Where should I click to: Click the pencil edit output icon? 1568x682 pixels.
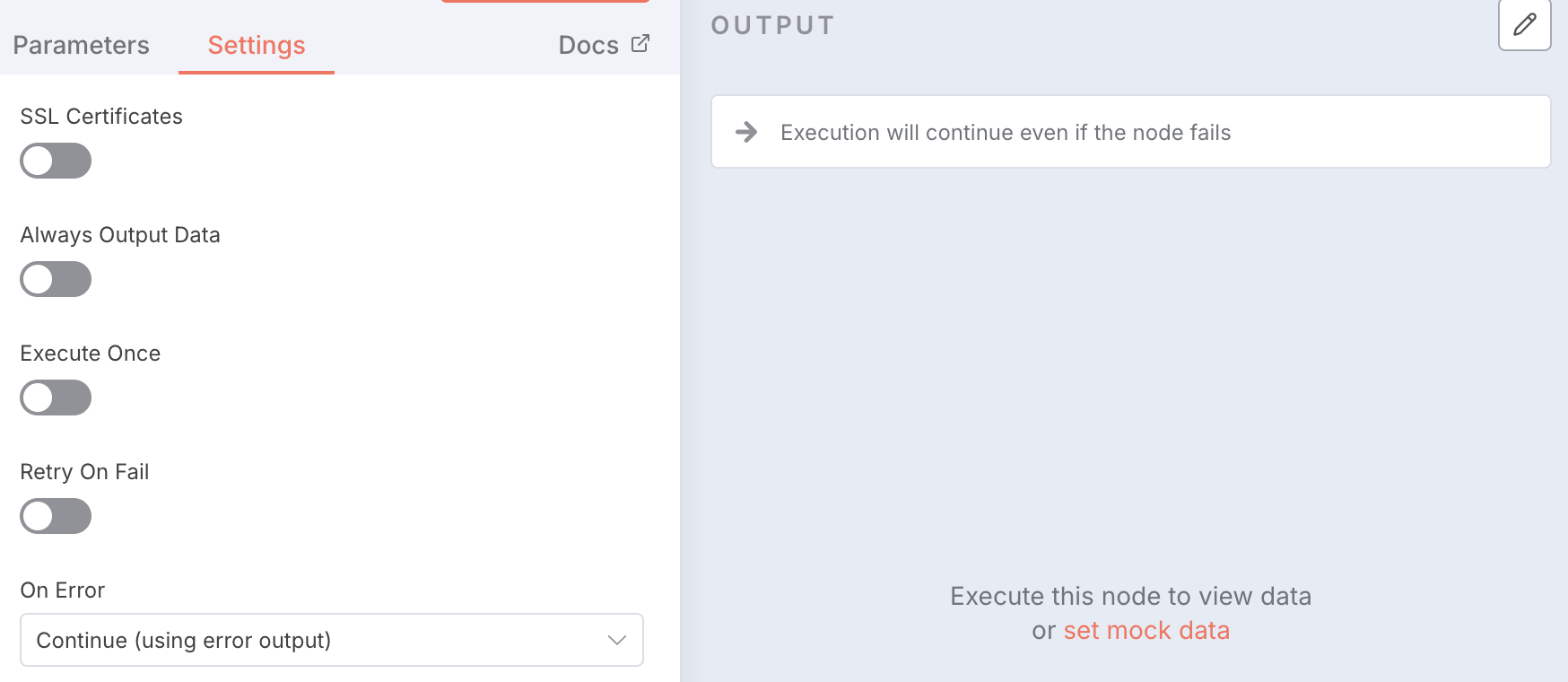tap(1524, 25)
